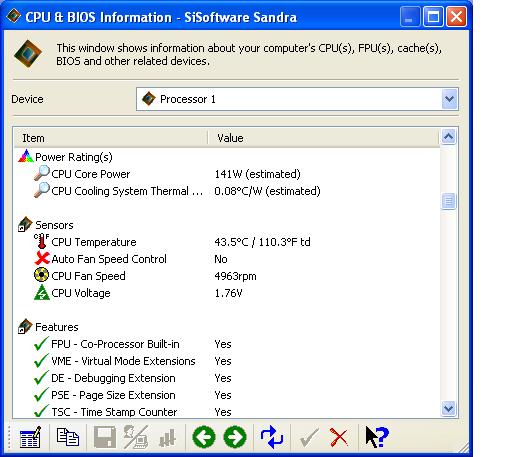
Task: Click the list scrollbar up arrow
Action: tap(448, 137)
